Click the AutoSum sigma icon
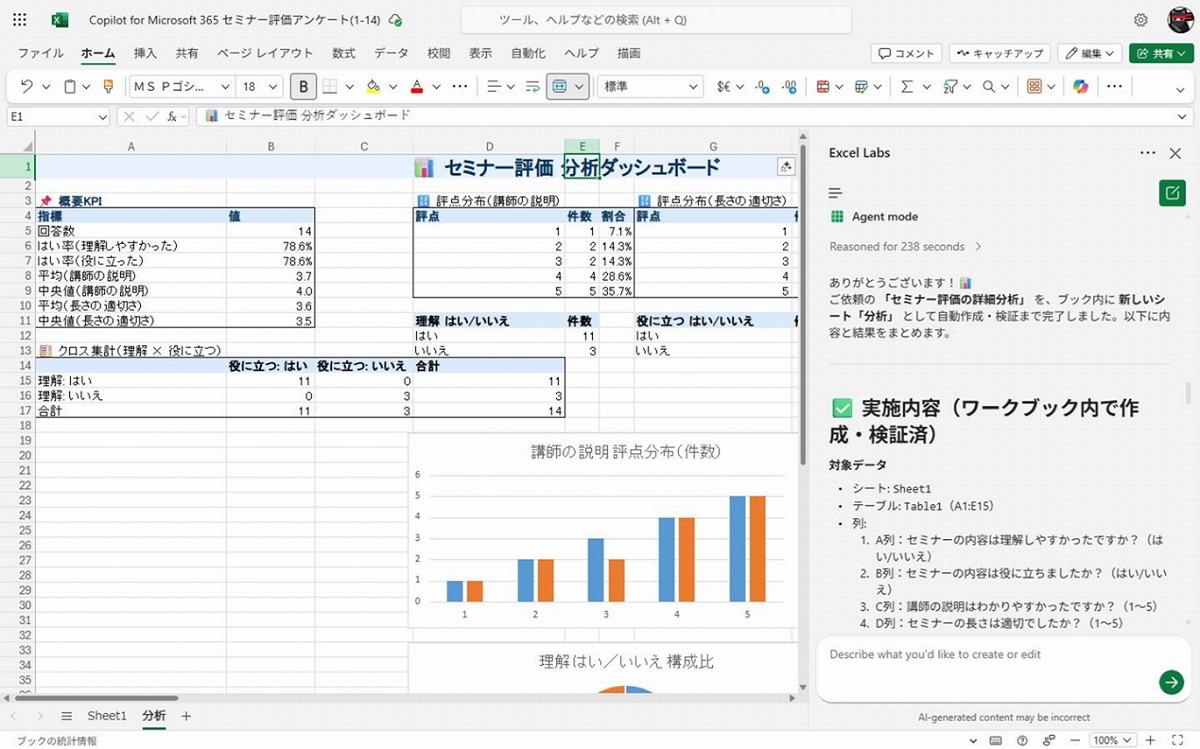The image size is (1200, 749). (907, 87)
